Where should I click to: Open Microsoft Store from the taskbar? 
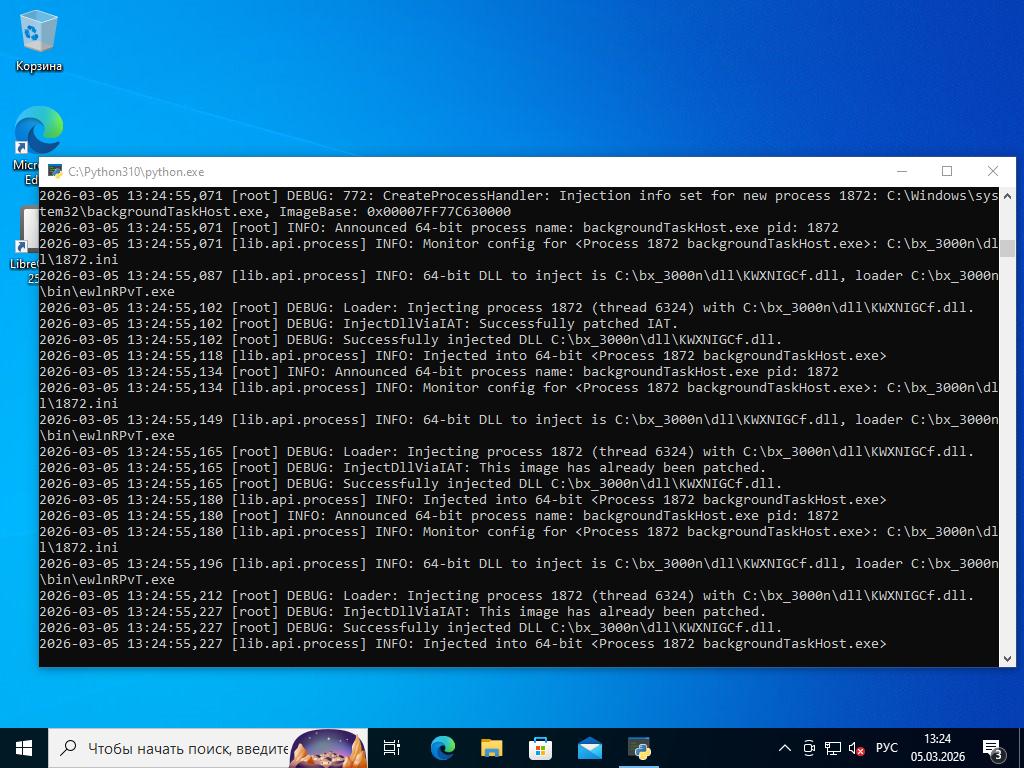[540, 747]
